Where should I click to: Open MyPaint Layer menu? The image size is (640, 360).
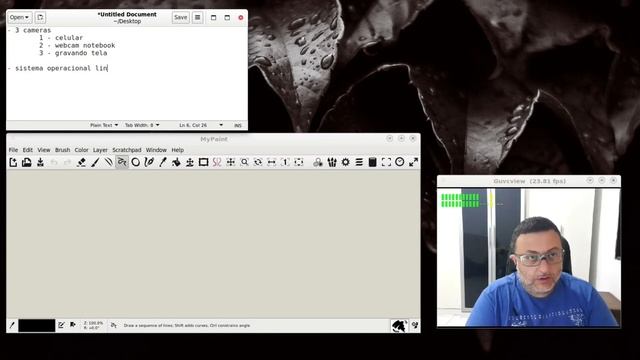point(100,150)
